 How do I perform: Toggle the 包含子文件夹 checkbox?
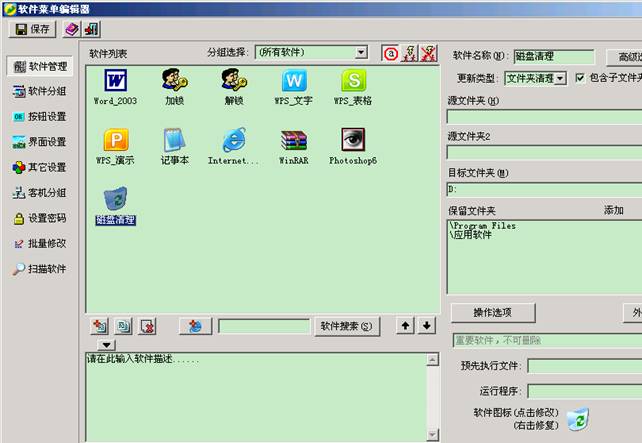click(580, 77)
